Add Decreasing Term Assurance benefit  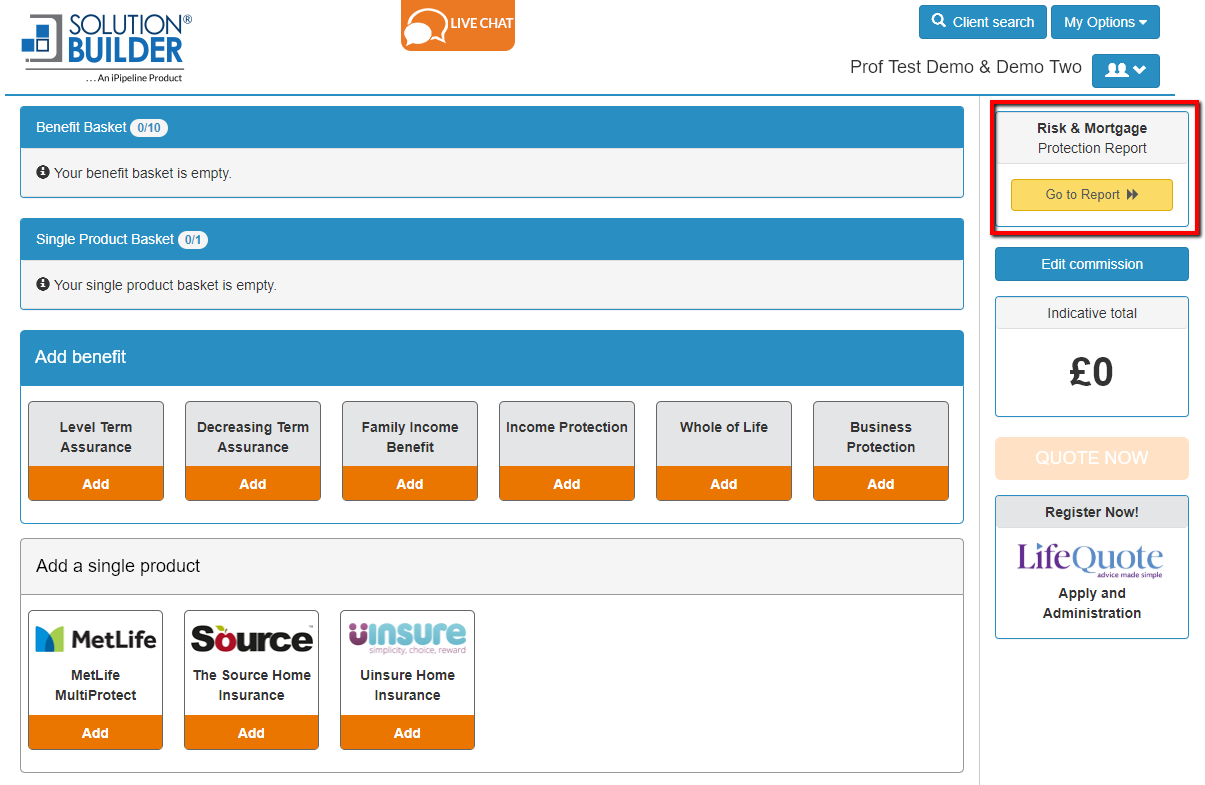253,484
